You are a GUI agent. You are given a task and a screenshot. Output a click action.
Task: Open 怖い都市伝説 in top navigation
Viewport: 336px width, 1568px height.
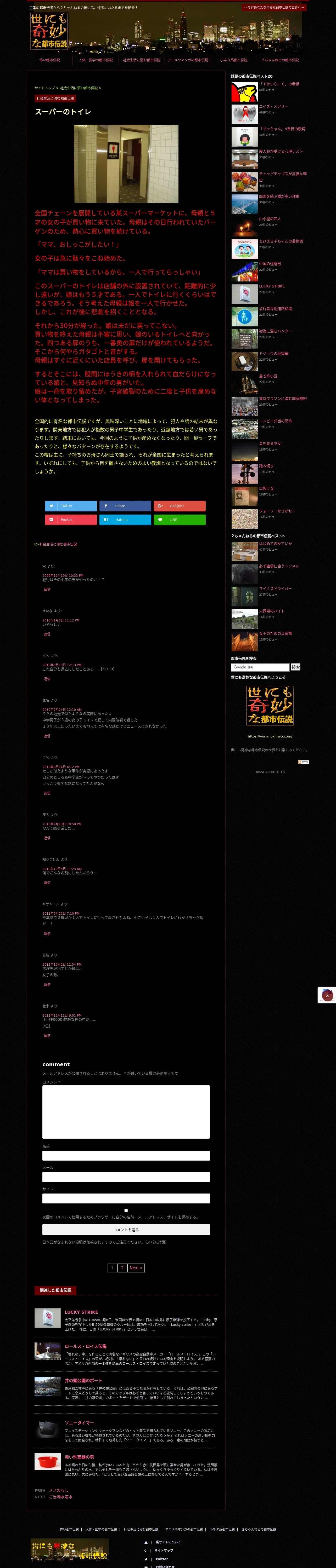click(x=49, y=60)
